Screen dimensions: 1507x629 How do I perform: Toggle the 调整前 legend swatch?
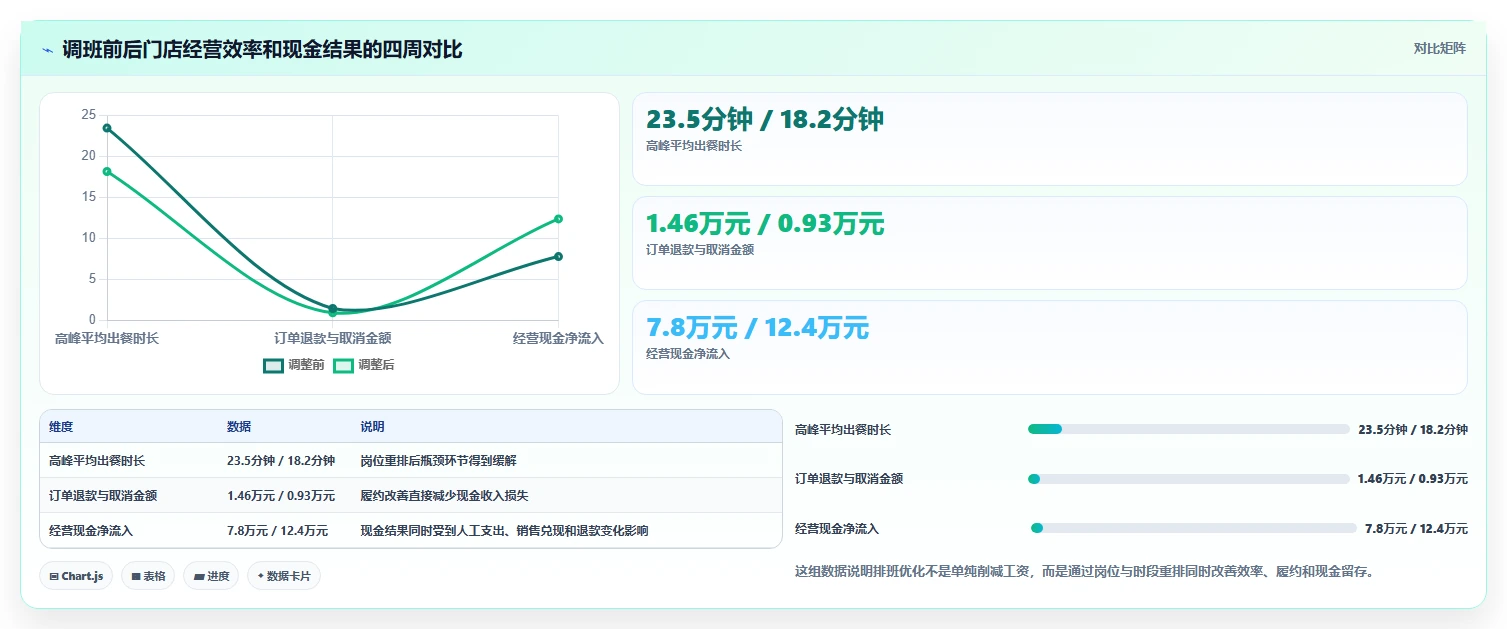pos(274,365)
